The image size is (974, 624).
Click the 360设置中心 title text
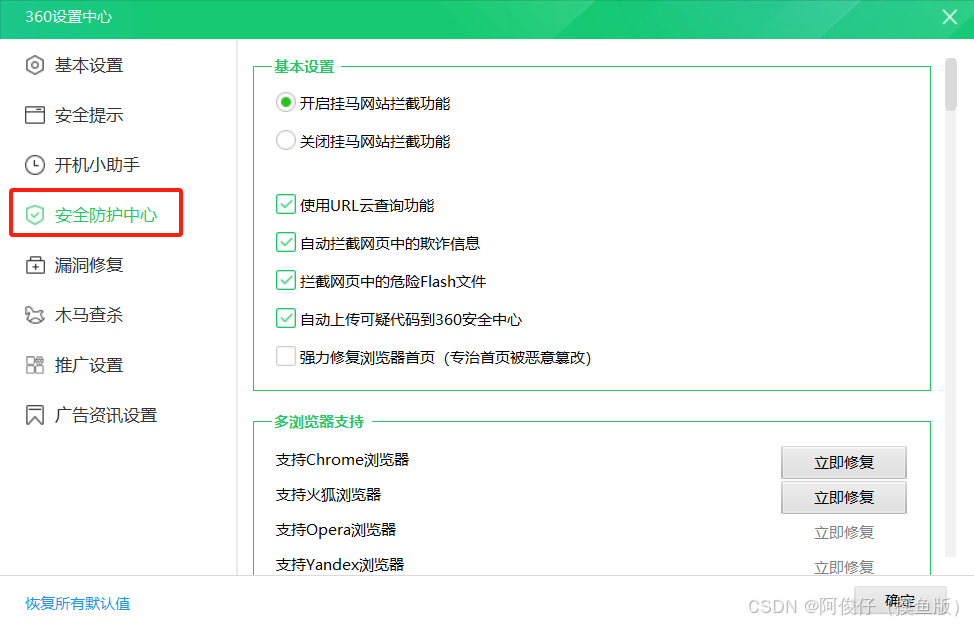click(x=68, y=17)
